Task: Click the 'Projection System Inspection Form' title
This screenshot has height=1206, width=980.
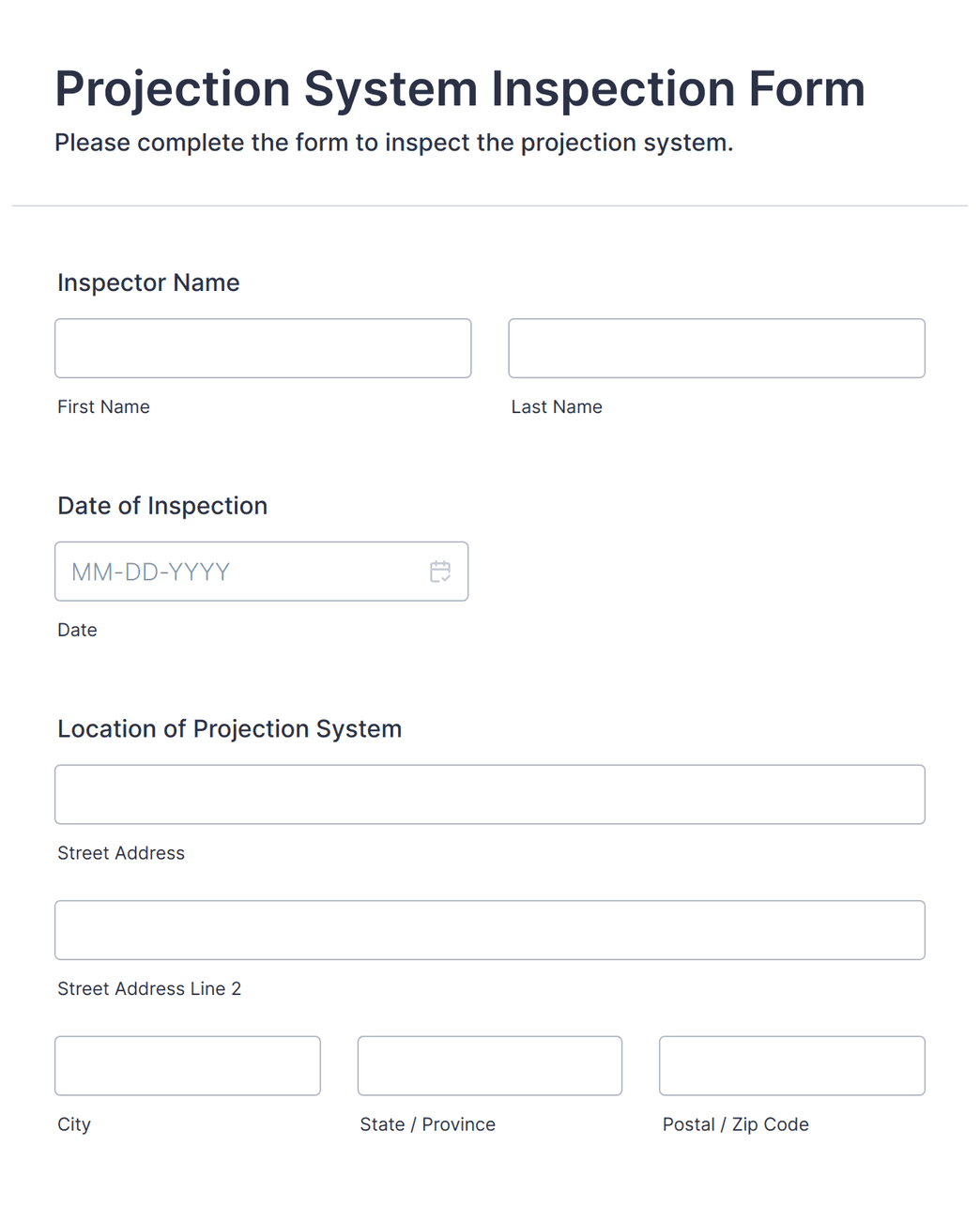Action: tap(460, 89)
